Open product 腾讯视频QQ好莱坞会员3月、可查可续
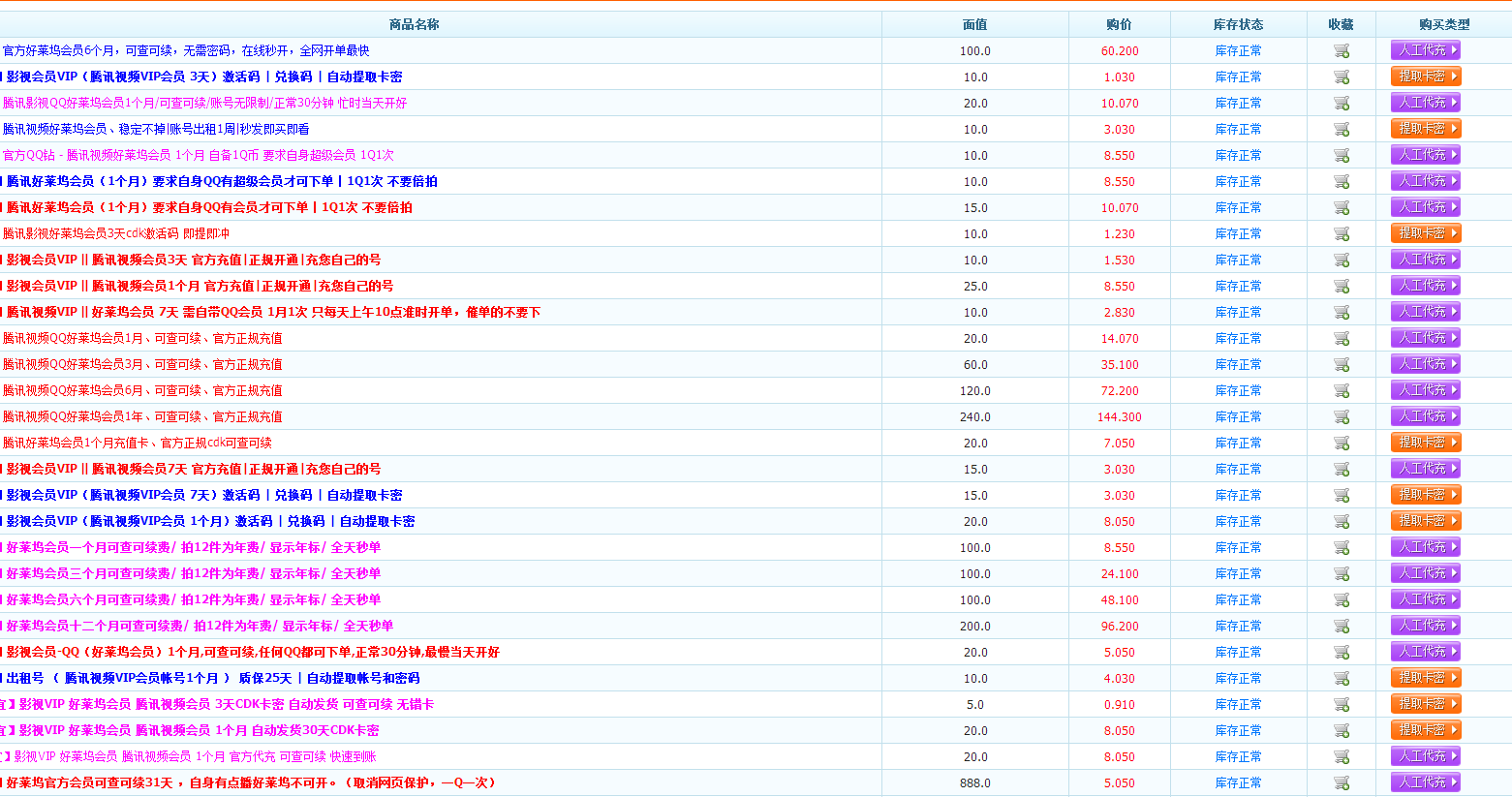The image size is (1512, 797). (x=142, y=364)
